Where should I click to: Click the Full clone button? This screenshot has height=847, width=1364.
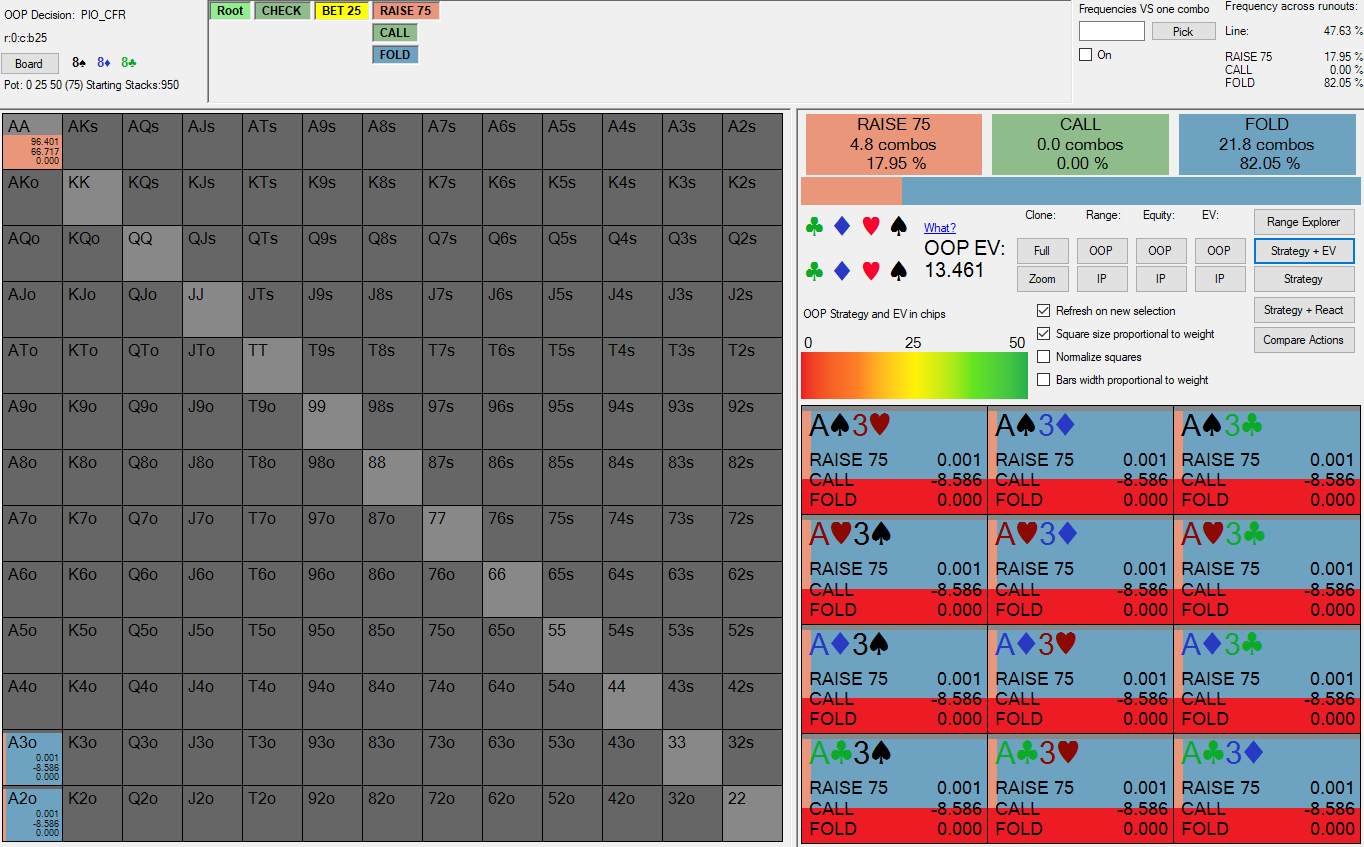point(1042,251)
